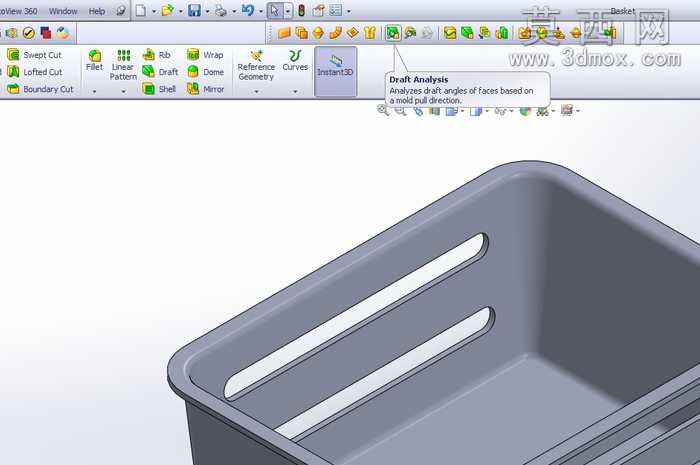Click the Filled Surface diamond icon

click(x=353, y=33)
